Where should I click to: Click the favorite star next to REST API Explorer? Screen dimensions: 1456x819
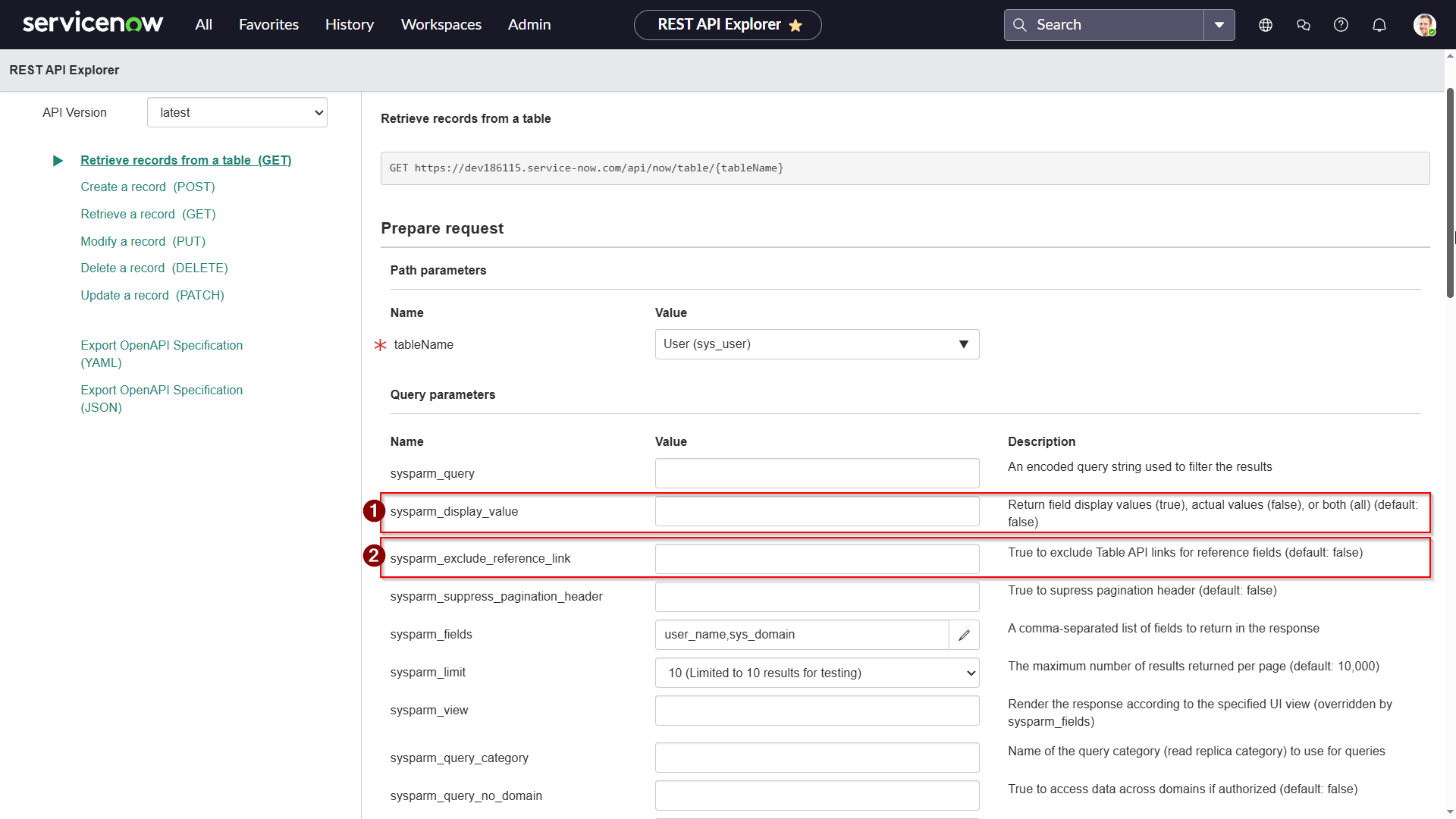point(795,26)
